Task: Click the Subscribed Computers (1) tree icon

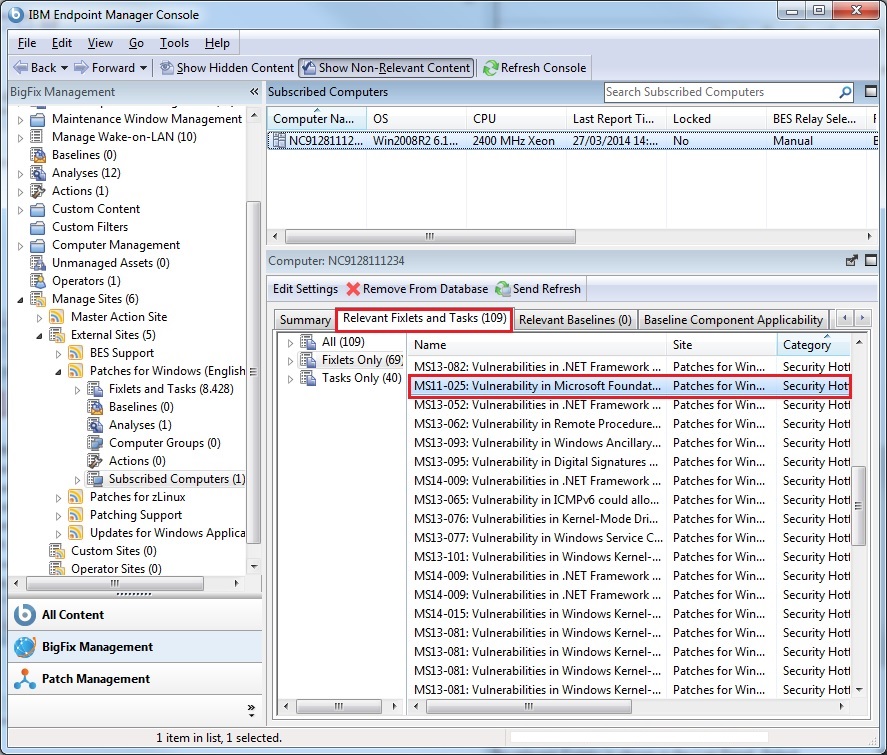Action: pyautogui.click(x=94, y=479)
